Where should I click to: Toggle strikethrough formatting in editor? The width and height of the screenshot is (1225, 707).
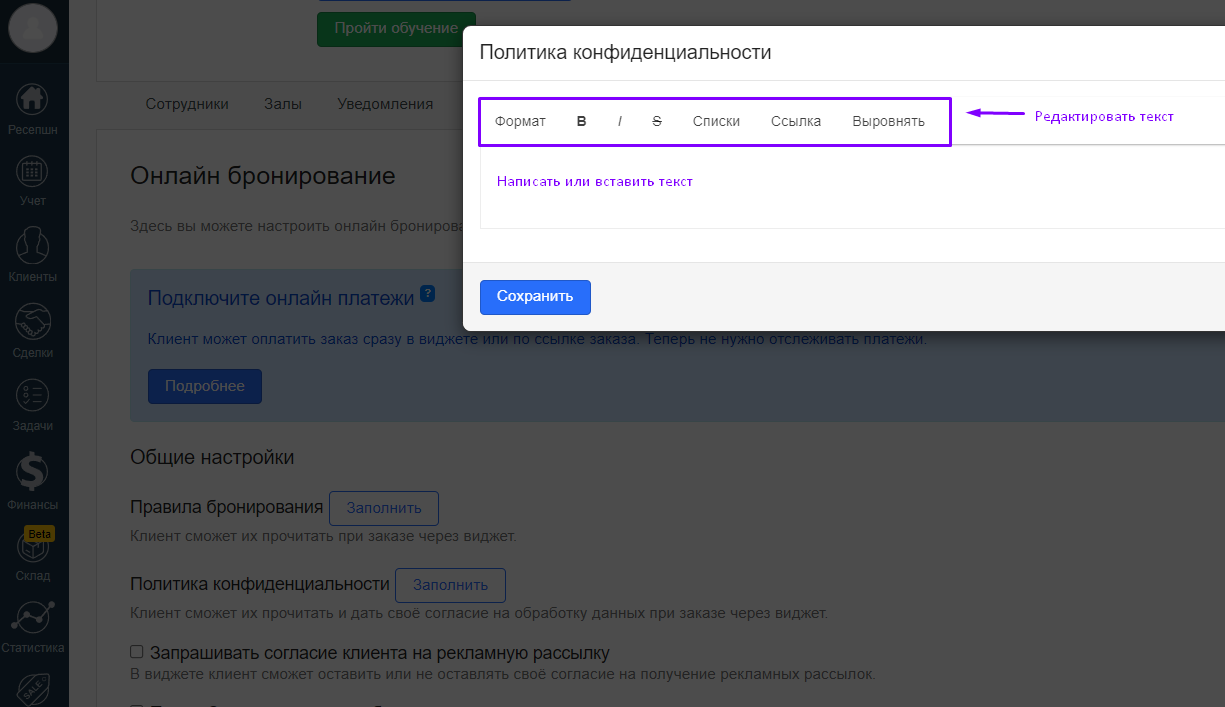(x=657, y=121)
